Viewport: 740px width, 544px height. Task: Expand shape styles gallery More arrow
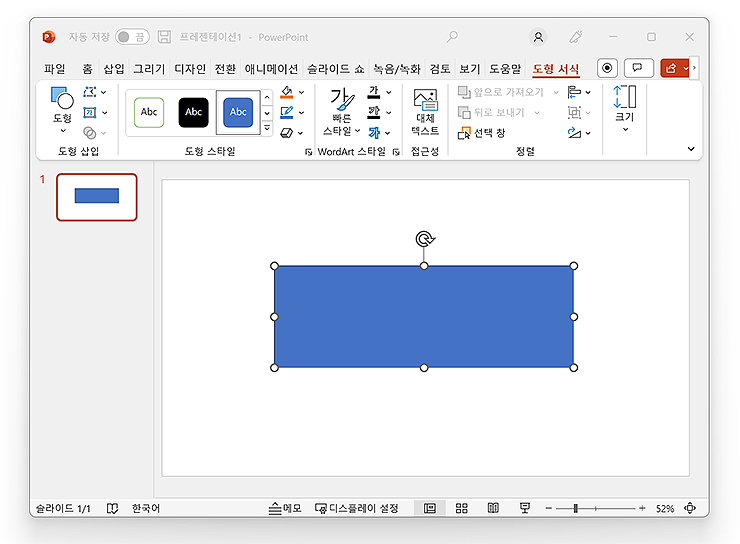(267, 128)
